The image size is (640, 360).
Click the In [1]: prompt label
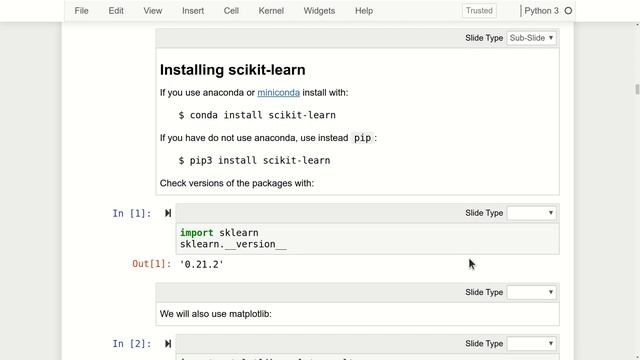(x=132, y=213)
